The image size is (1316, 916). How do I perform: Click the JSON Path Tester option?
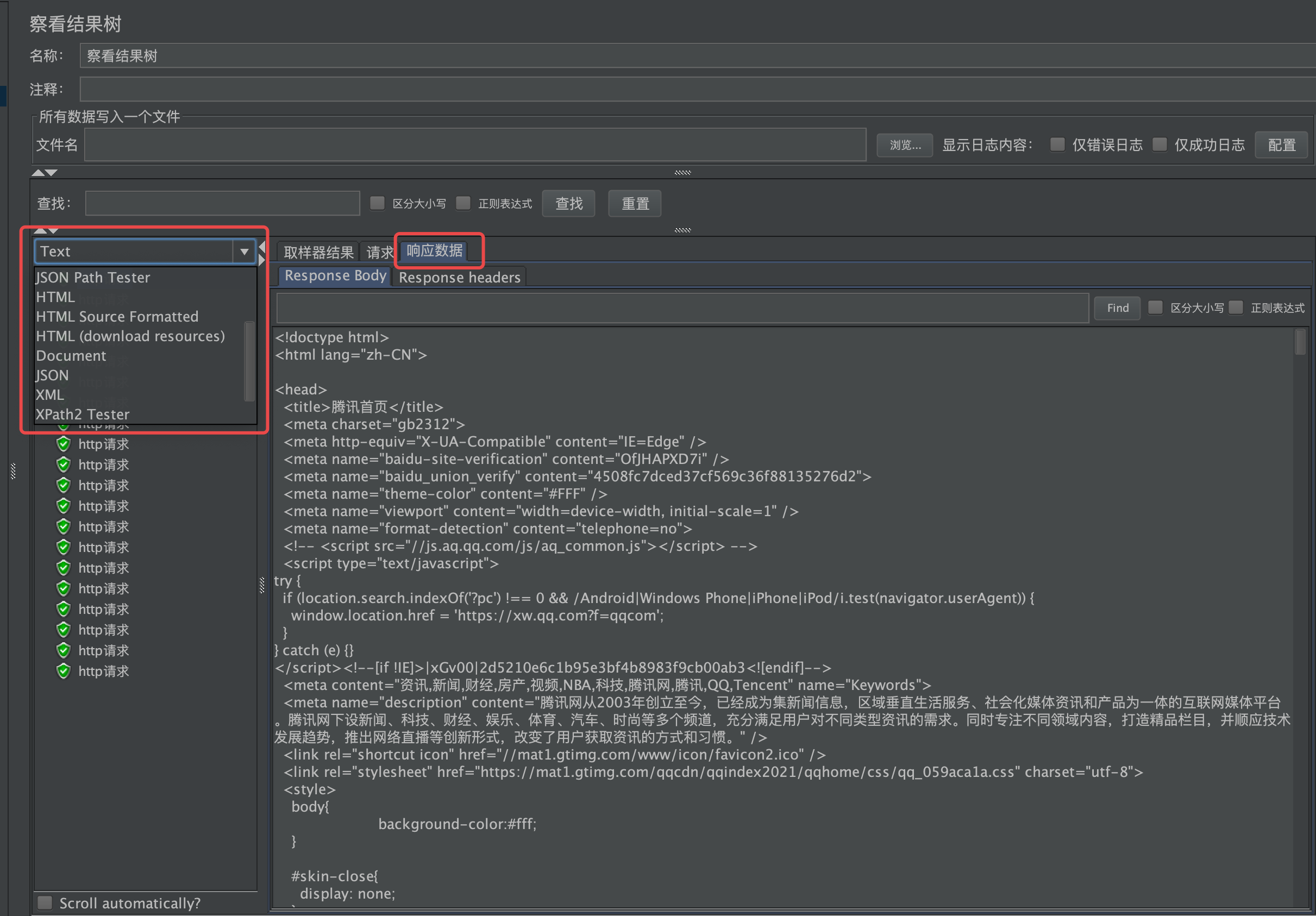click(x=93, y=277)
